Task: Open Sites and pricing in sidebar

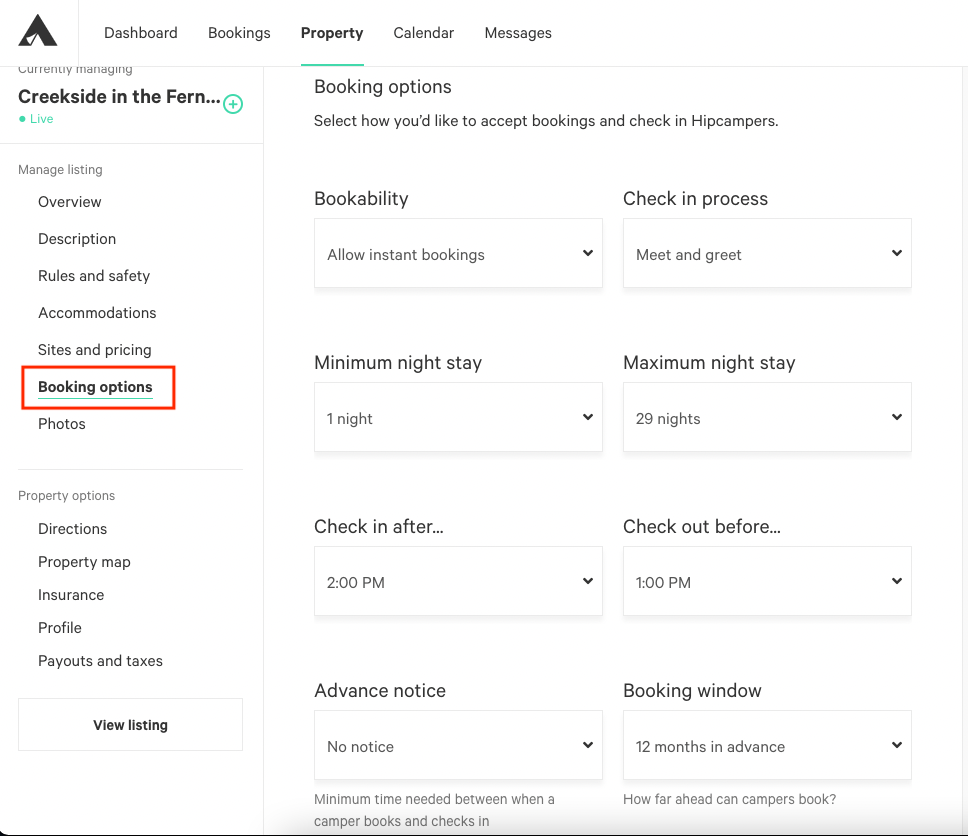Action: pyautogui.click(x=94, y=350)
